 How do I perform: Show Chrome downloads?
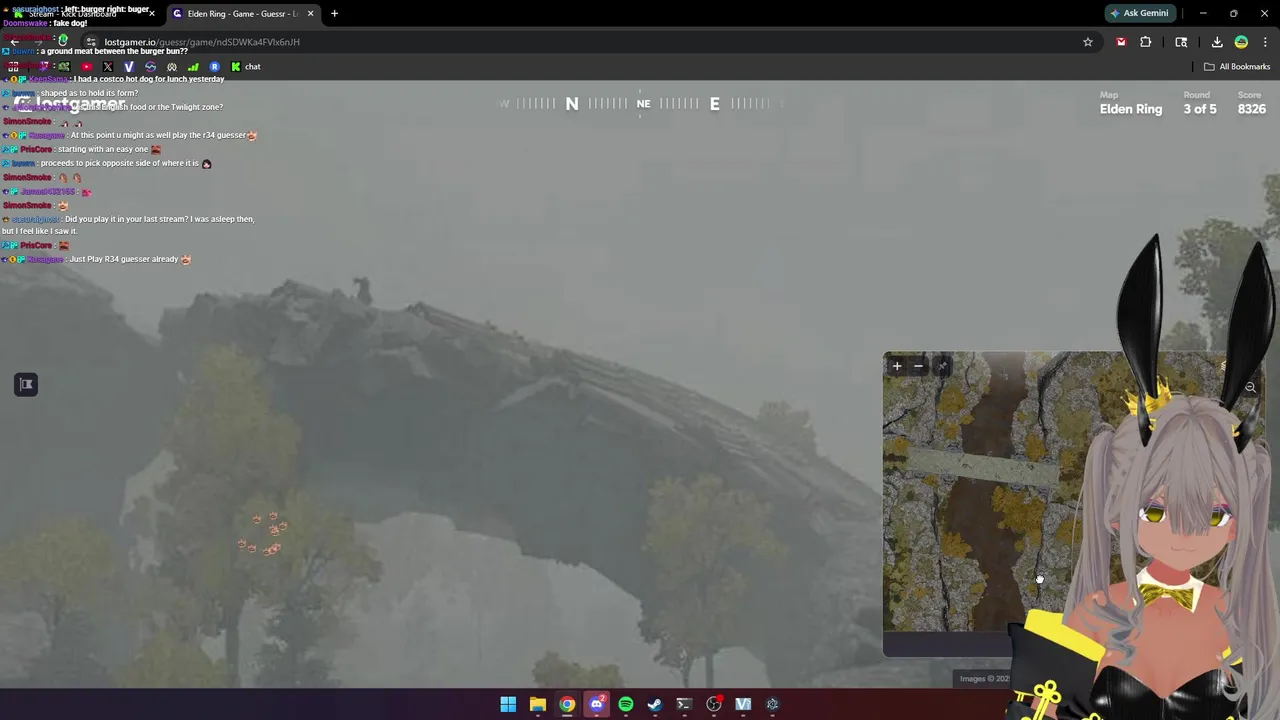(x=1217, y=42)
